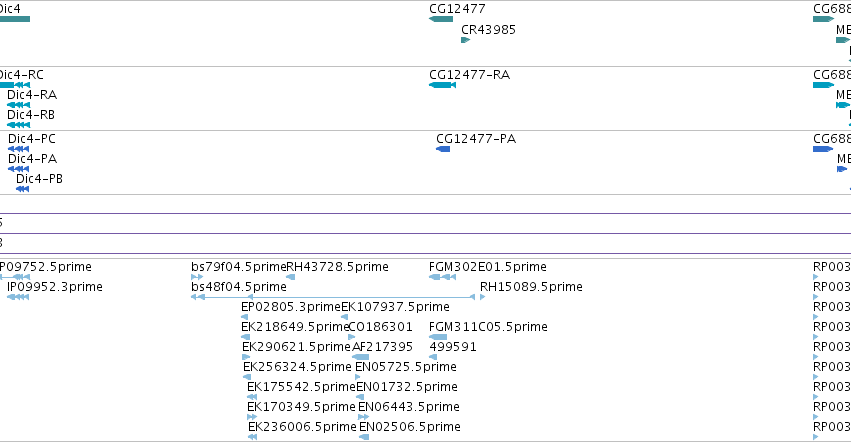The width and height of the screenshot is (851, 442).
Task: Open the CO186301 feature label
Action: click(x=380, y=327)
